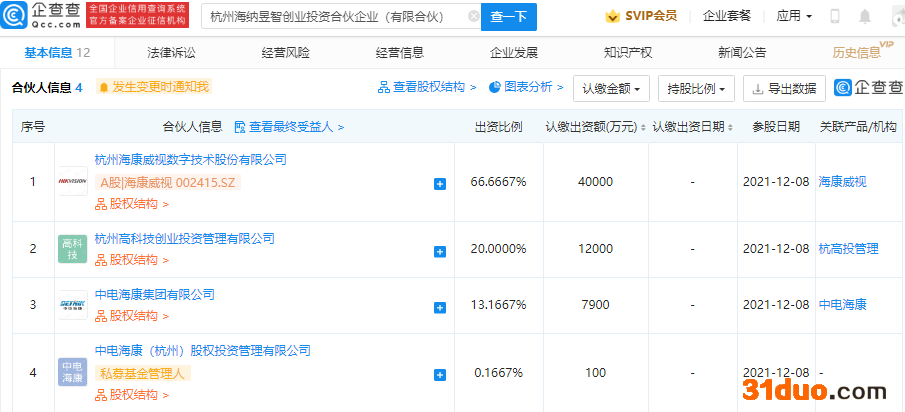
Task: Click the SVIP crown icon
Action: tap(612, 16)
